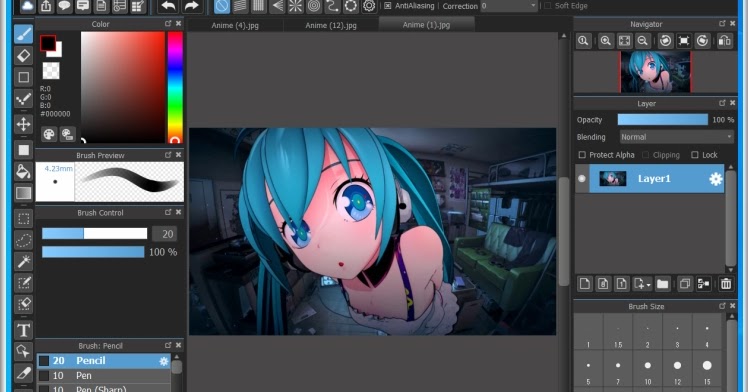
Task: Enable the Lock checkbox
Action: [x=695, y=155]
